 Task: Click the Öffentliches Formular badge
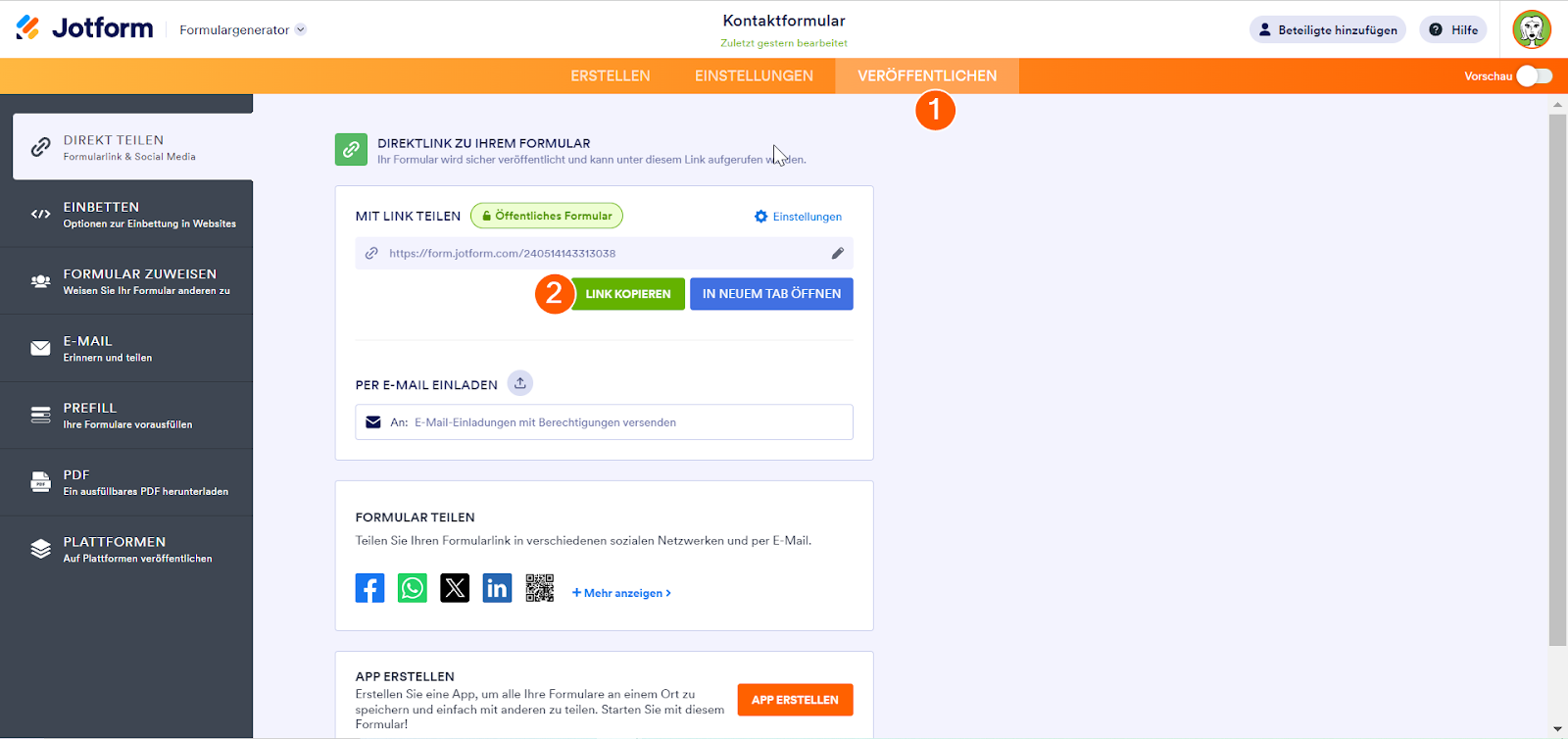tap(547, 216)
